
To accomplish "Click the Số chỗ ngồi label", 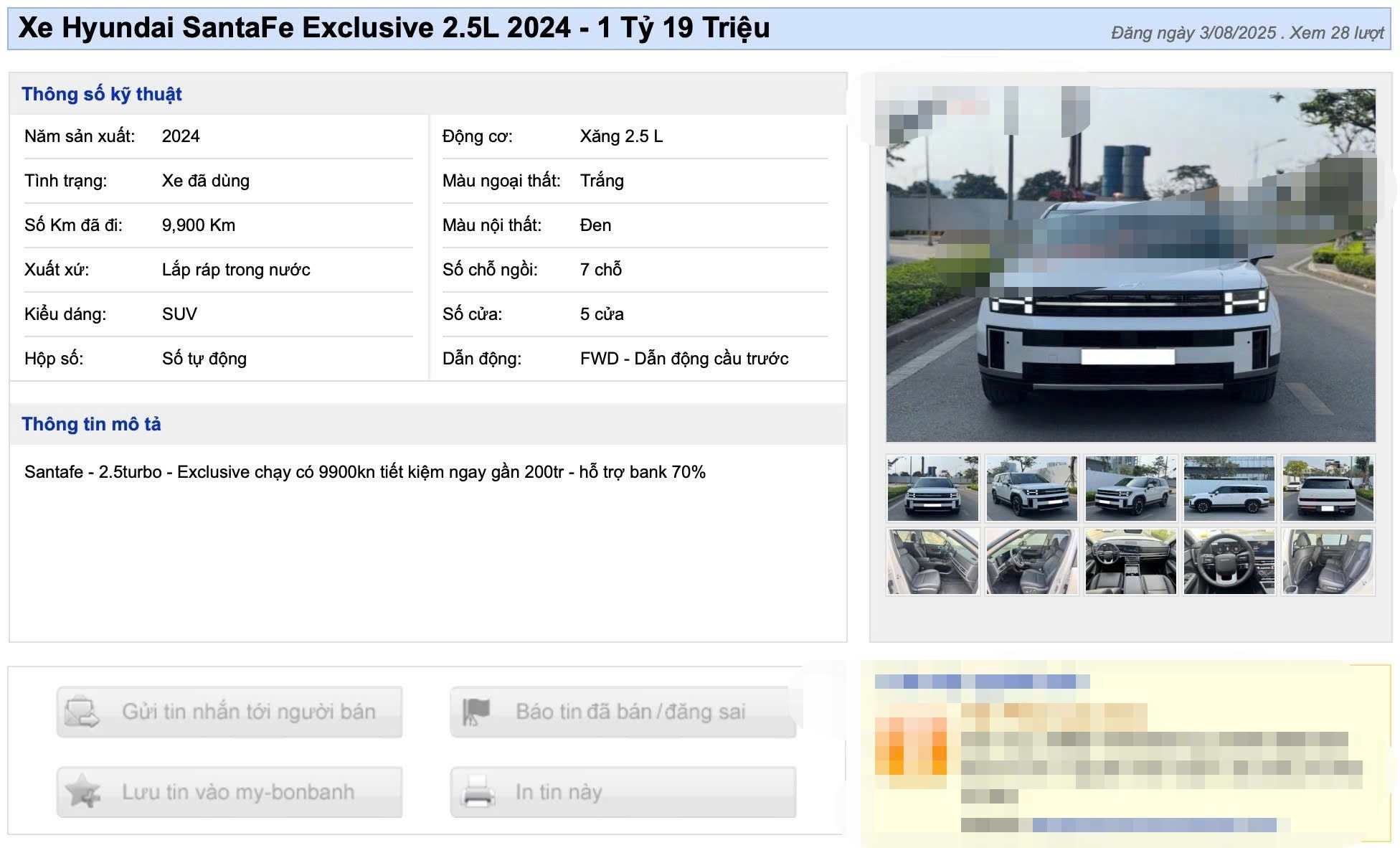I will point(490,270).
